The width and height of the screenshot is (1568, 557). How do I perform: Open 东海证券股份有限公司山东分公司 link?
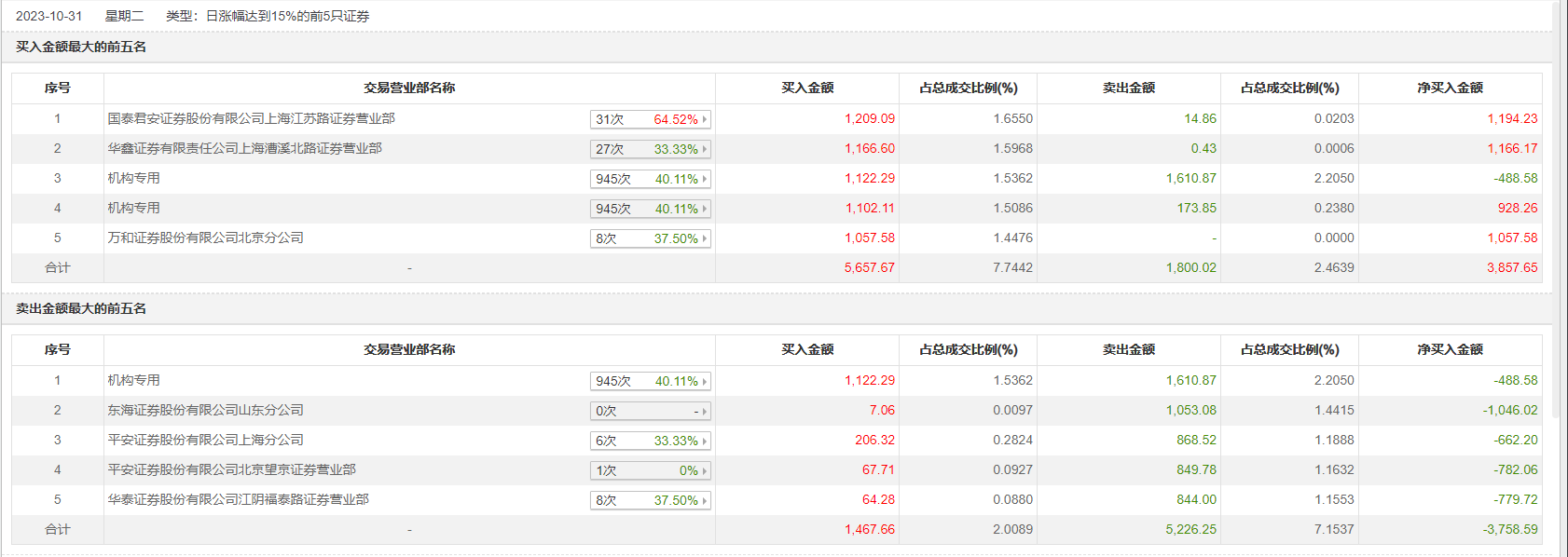pos(205,410)
